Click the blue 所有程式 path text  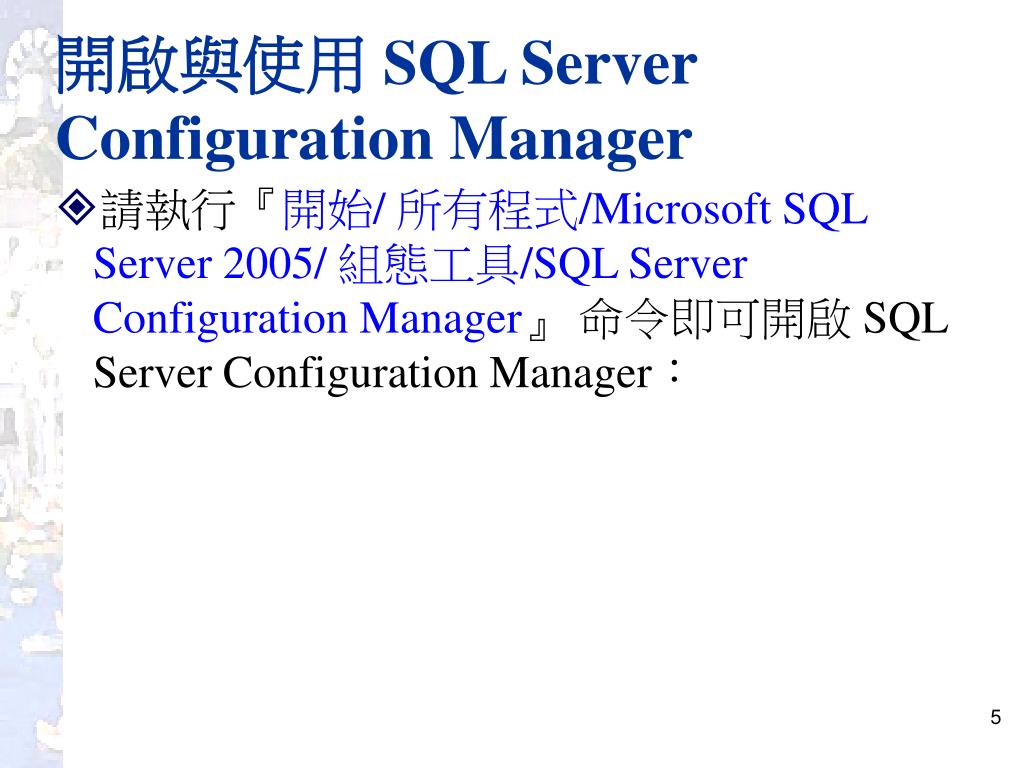487,210
